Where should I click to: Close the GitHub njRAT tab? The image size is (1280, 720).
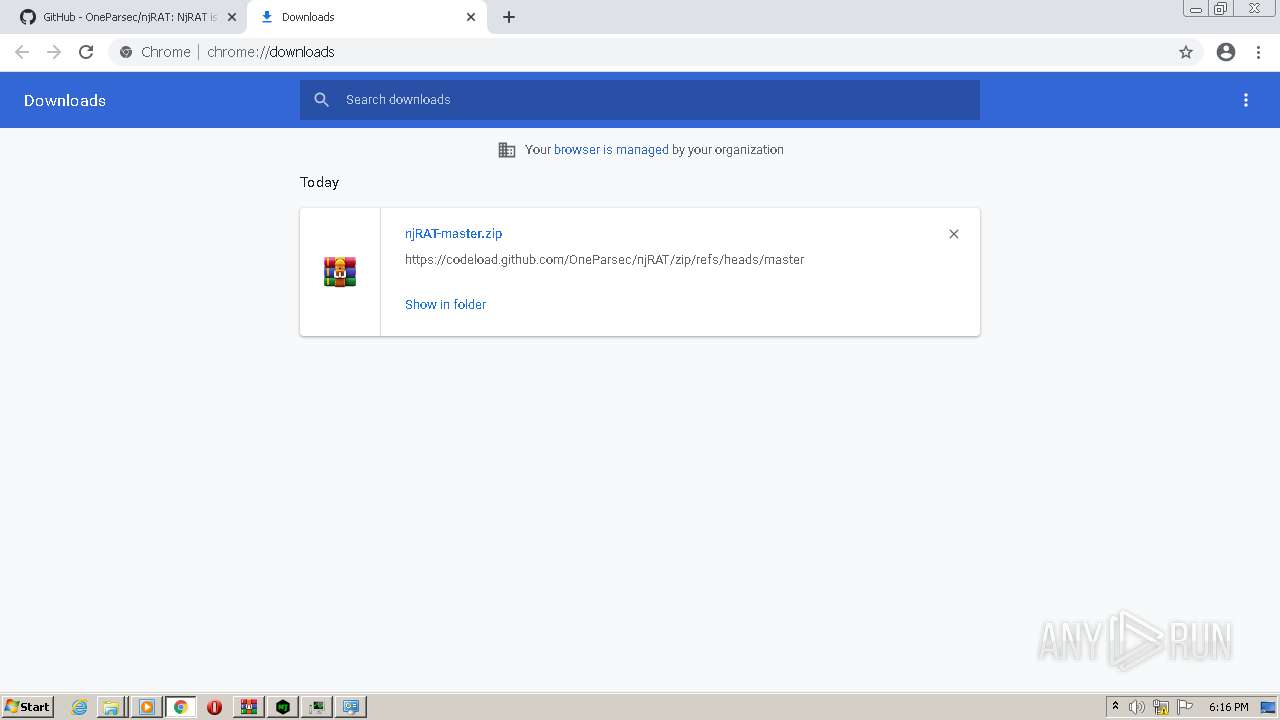(x=232, y=17)
